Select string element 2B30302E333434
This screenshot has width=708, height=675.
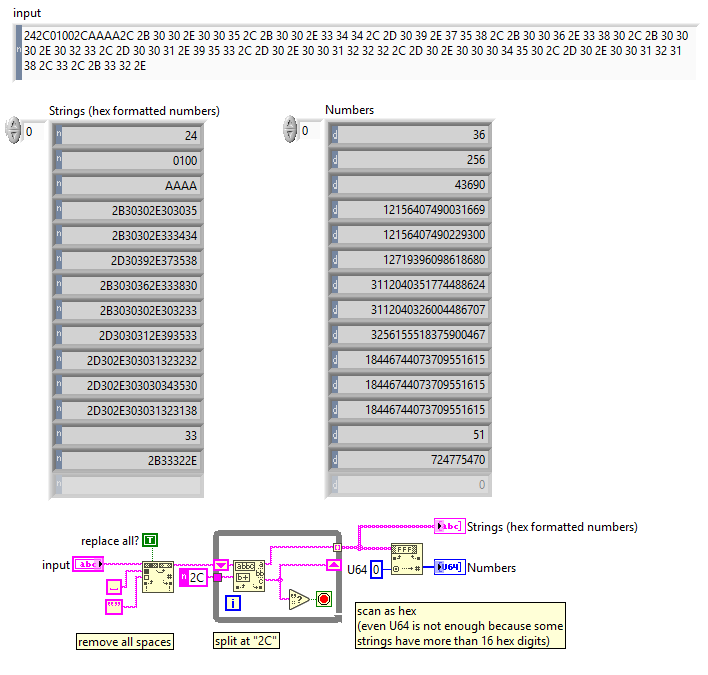[x=128, y=235]
